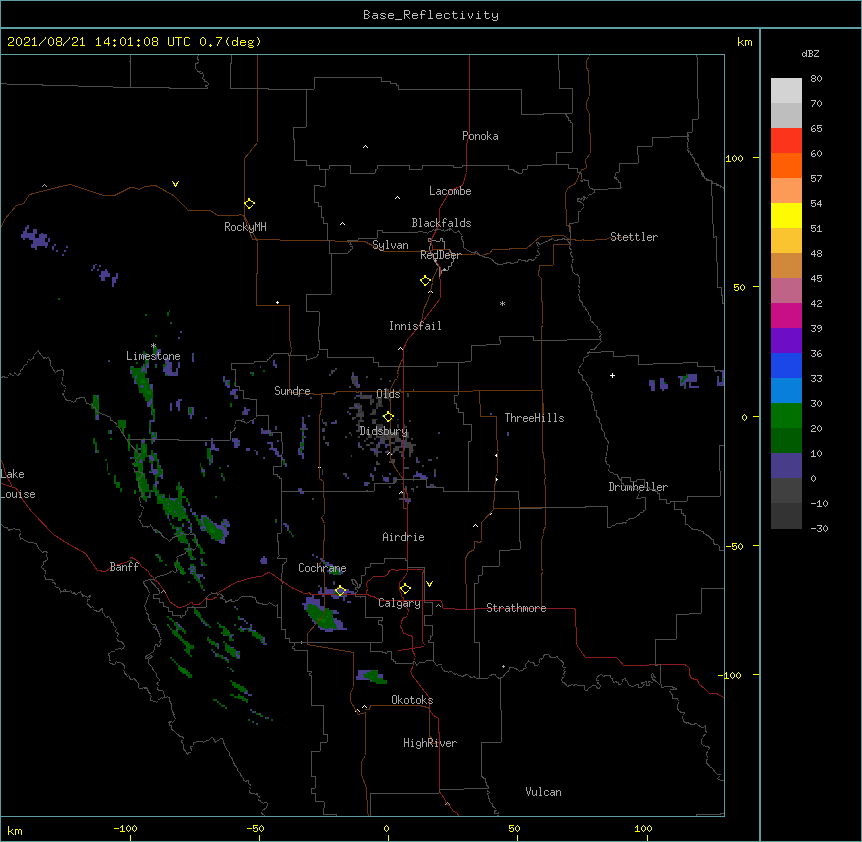The height and width of the screenshot is (842, 862).
Task: Pick the bright yellow swatch in the dBZ legend
Action: 786,215
